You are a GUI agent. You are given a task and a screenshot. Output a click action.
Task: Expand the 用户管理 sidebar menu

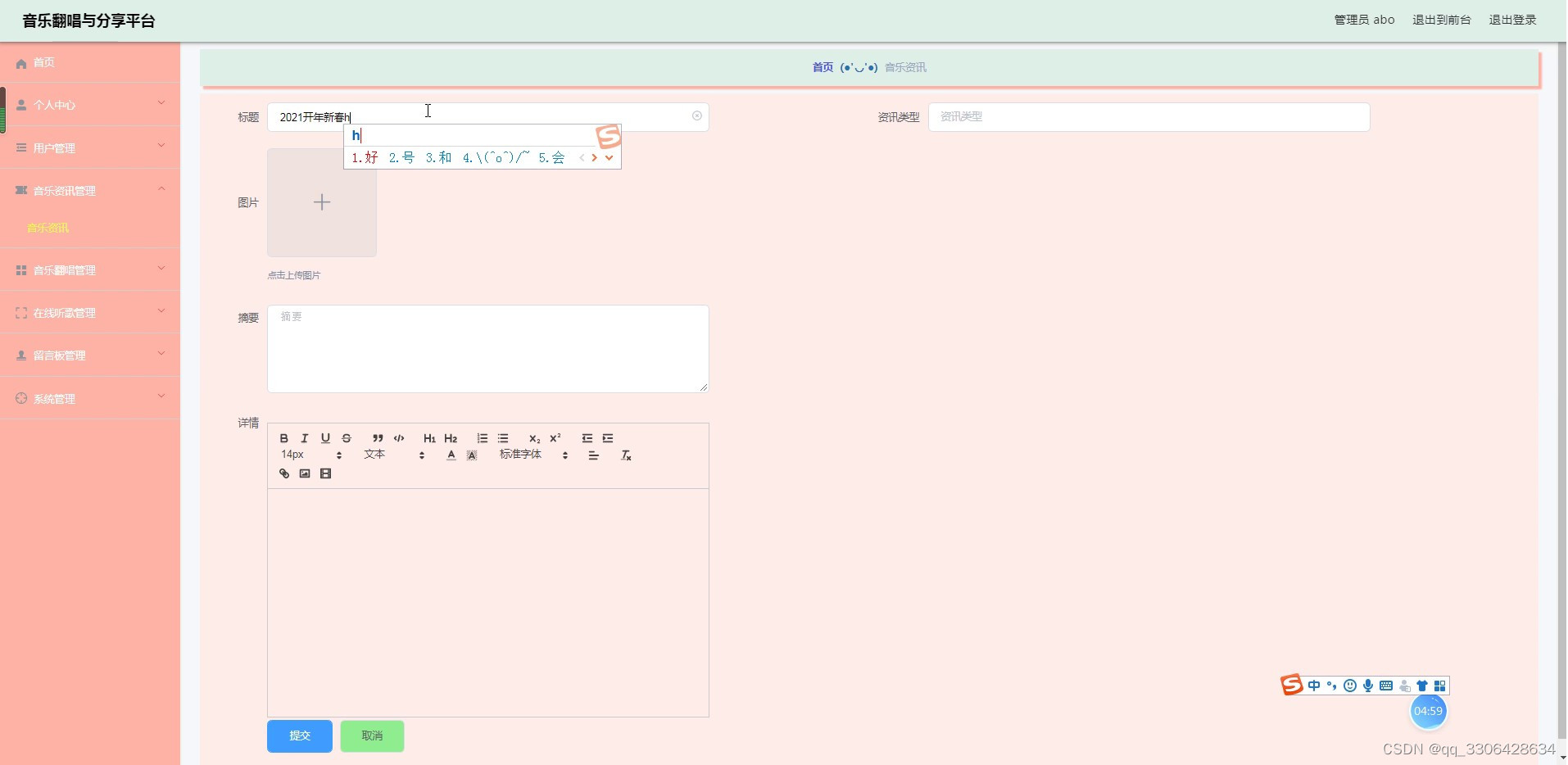(90, 147)
